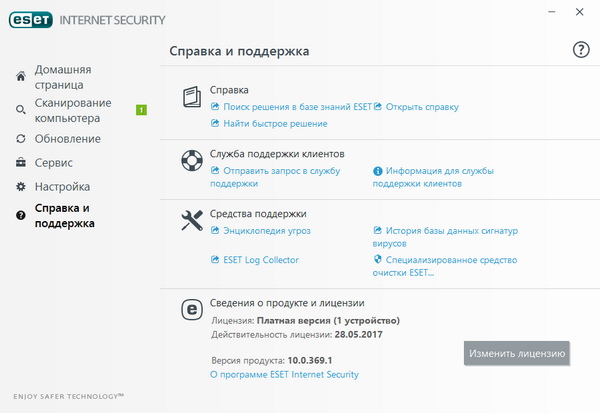Click the Открыть справку link
The image size is (600, 413).
coord(421,106)
